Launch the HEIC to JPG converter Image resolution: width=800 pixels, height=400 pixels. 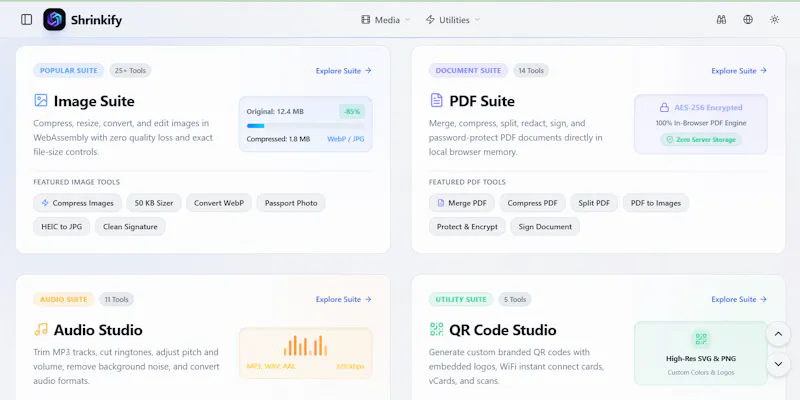click(x=62, y=227)
